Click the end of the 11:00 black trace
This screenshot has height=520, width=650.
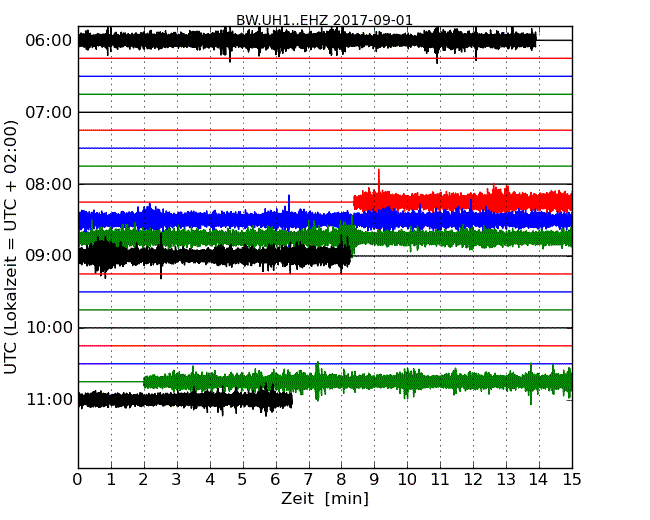290,400
